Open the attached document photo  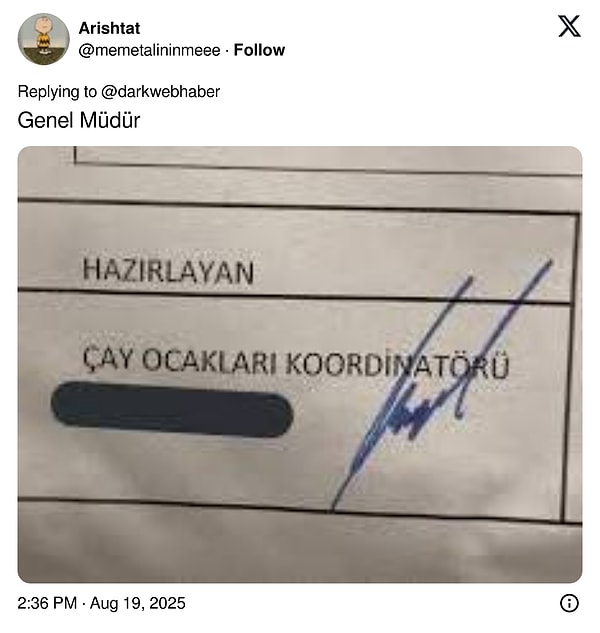pyautogui.click(x=300, y=365)
